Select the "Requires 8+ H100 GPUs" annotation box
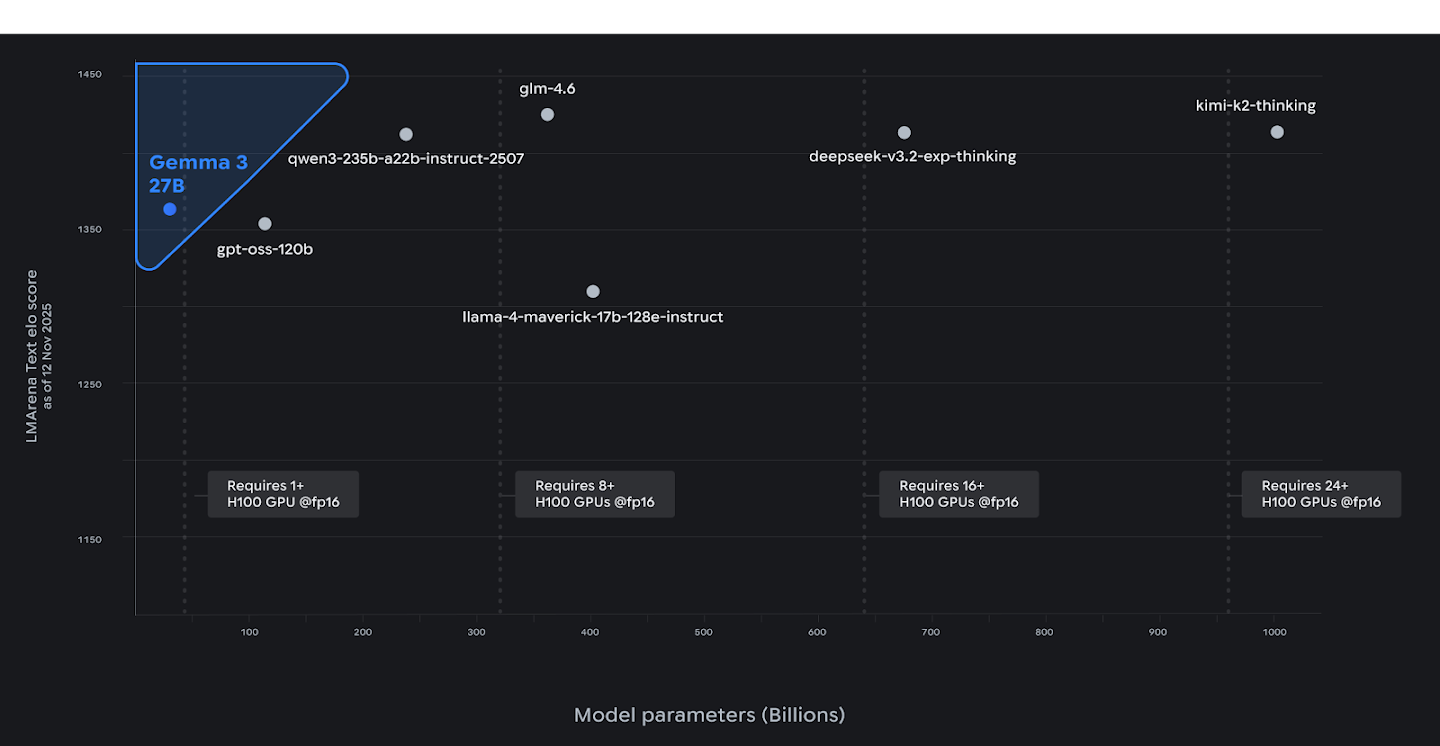 595,494
